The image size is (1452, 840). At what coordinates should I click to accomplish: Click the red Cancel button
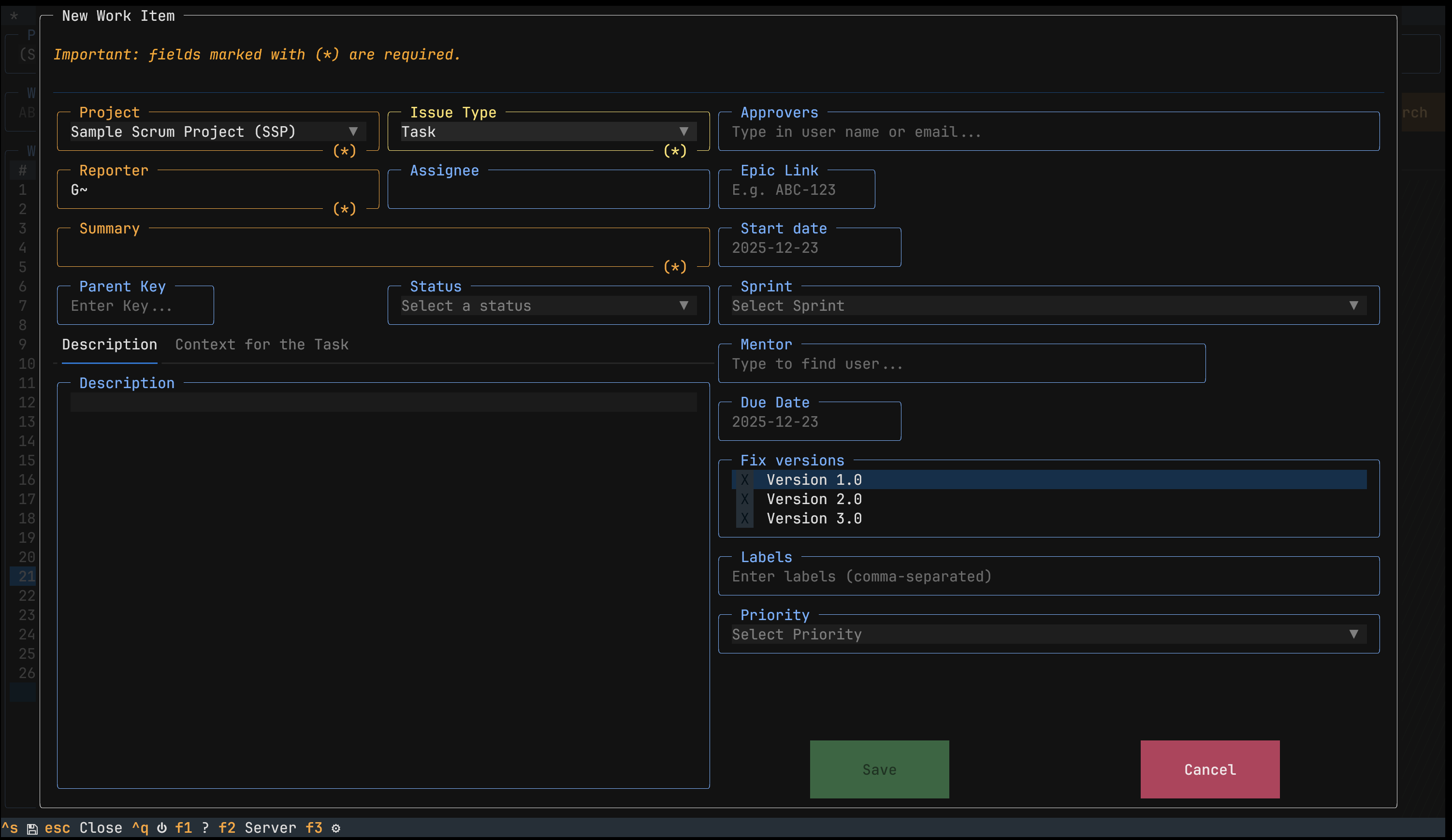click(x=1210, y=769)
